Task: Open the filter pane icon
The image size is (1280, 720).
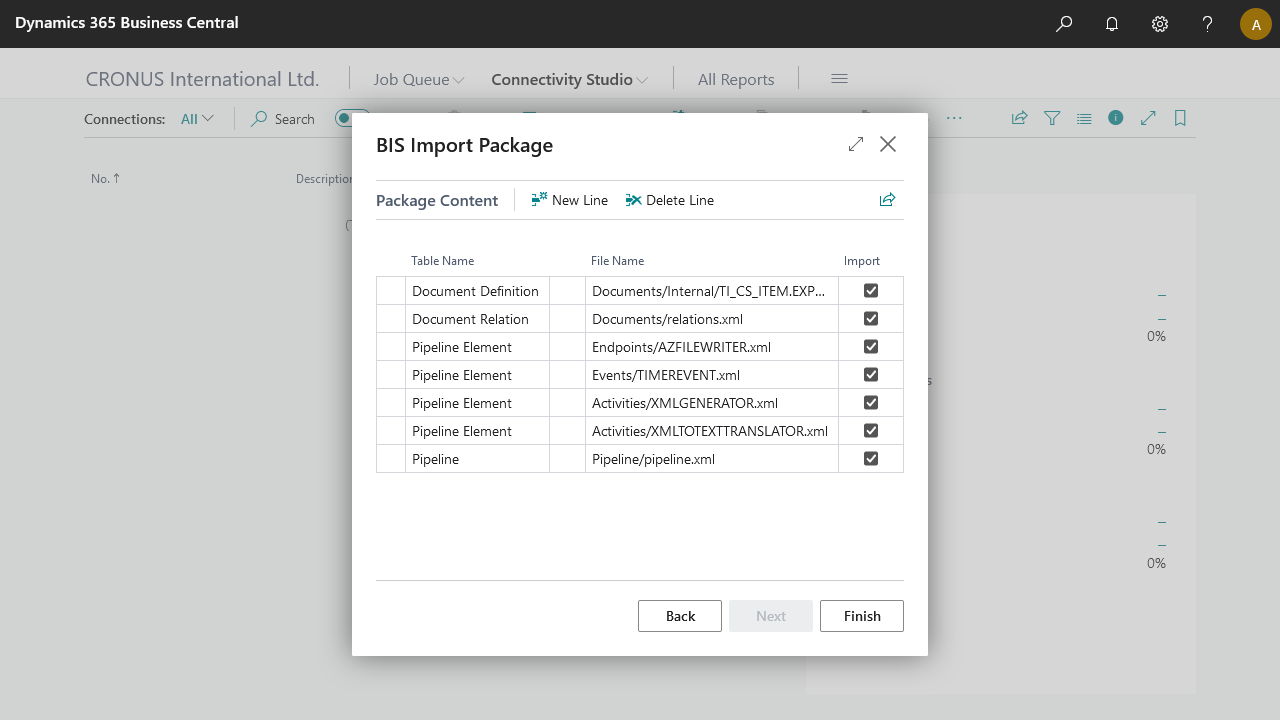Action: 1052,118
